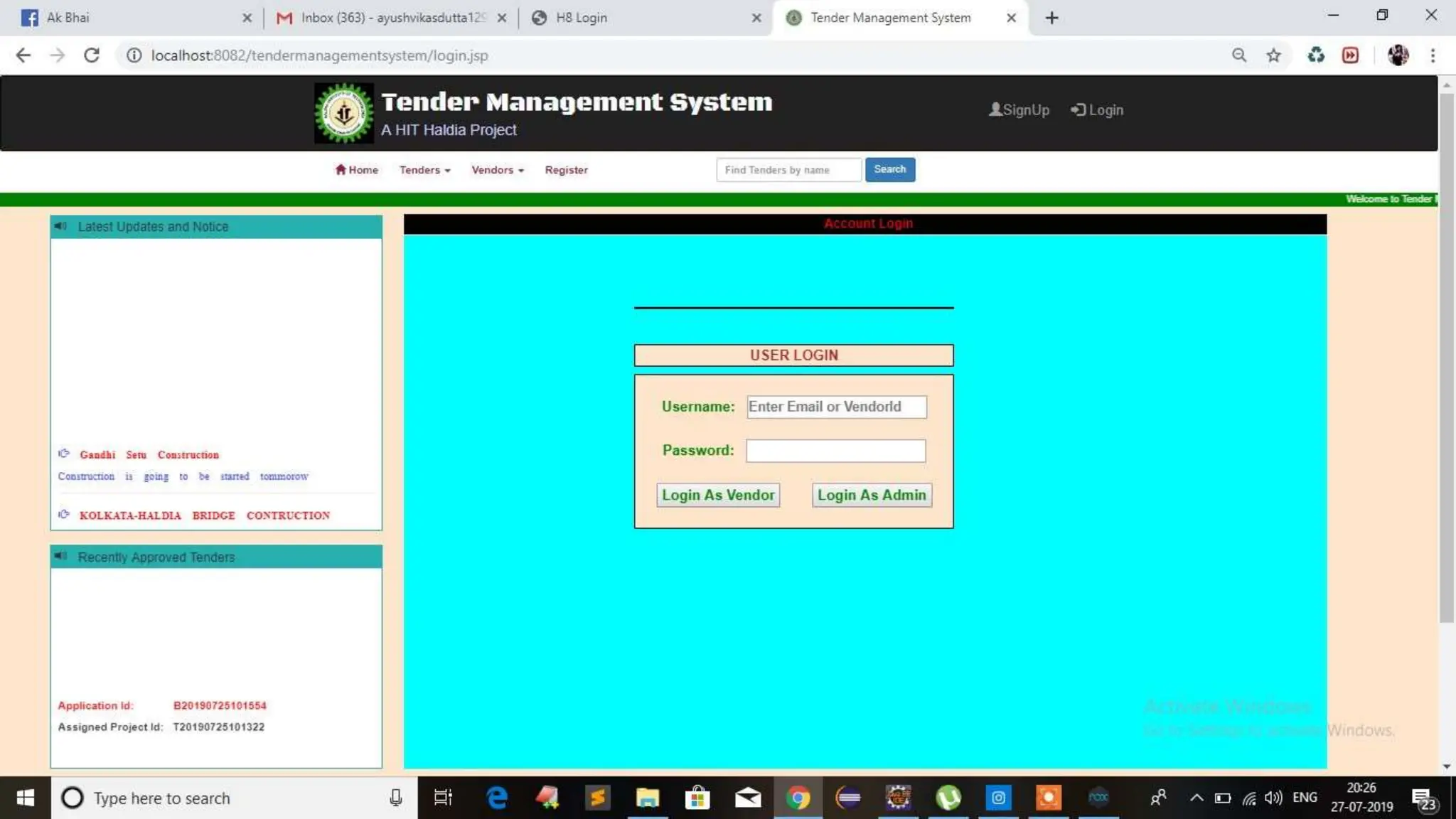1456x819 pixels.
Task: Reload the page with refresh icon
Action: click(x=92, y=55)
